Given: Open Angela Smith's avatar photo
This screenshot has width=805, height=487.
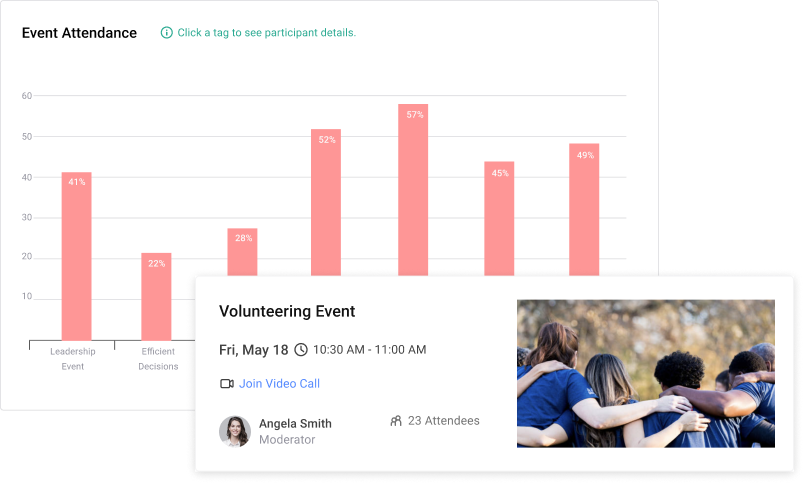Looking at the screenshot, I should pyautogui.click(x=235, y=431).
